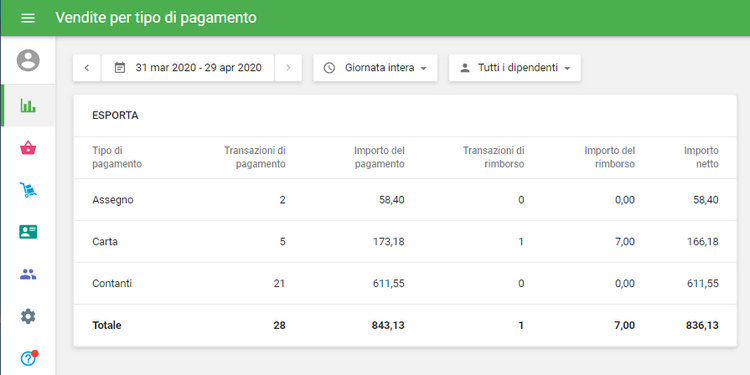750x375 pixels.
Task: Click the Transazioni di rimborso column header
Action: coord(494,157)
